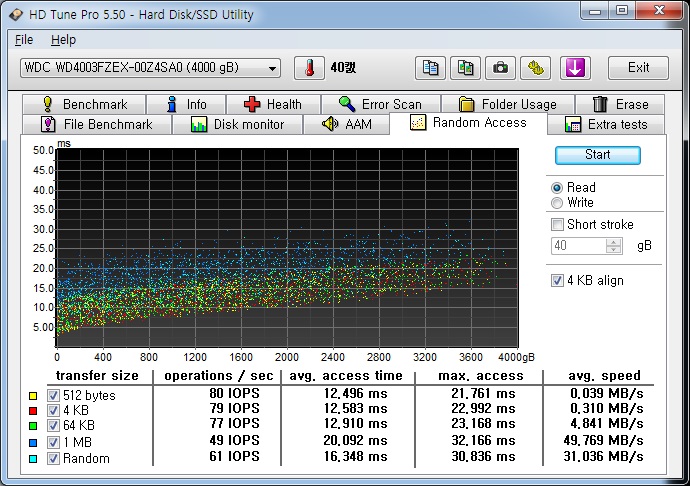The image size is (690, 486).
Task: Click the '80 IOPS' value
Action: (235, 393)
